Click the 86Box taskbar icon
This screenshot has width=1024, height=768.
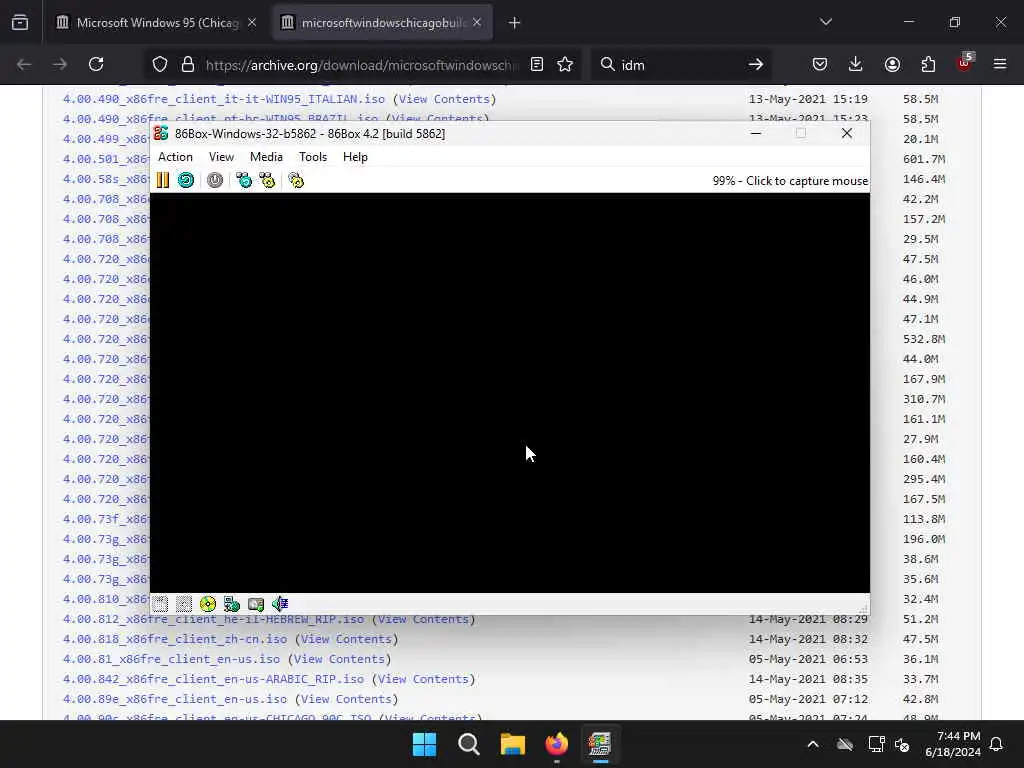tap(600, 744)
